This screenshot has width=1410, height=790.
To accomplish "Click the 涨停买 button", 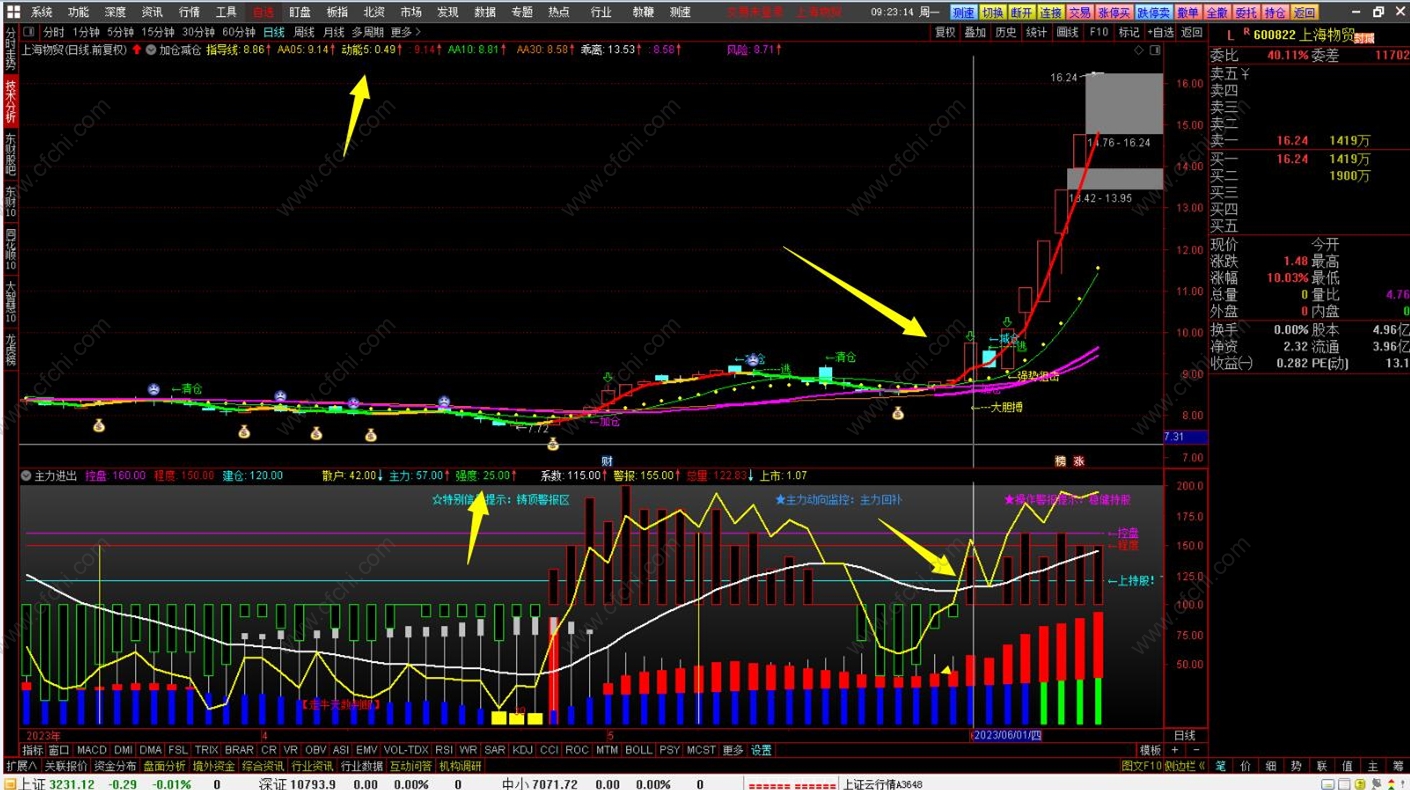I will click(1115, 13).
